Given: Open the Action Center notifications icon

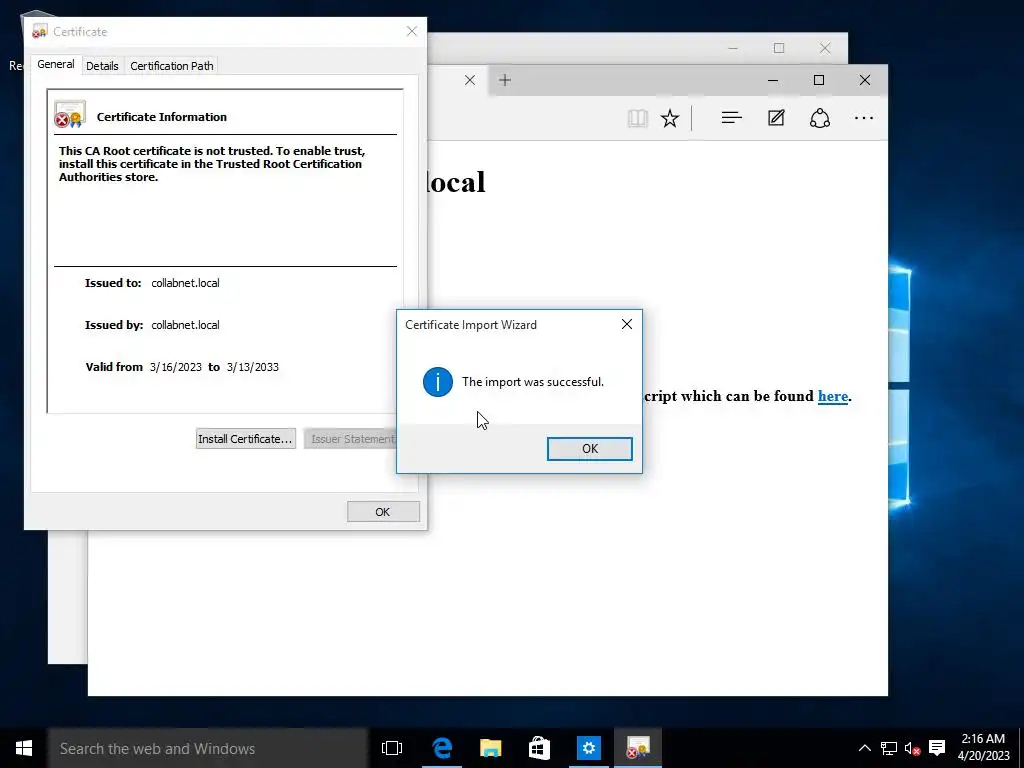Looking at the screenshot, I should pyautogui.click(x=937, y=748).
